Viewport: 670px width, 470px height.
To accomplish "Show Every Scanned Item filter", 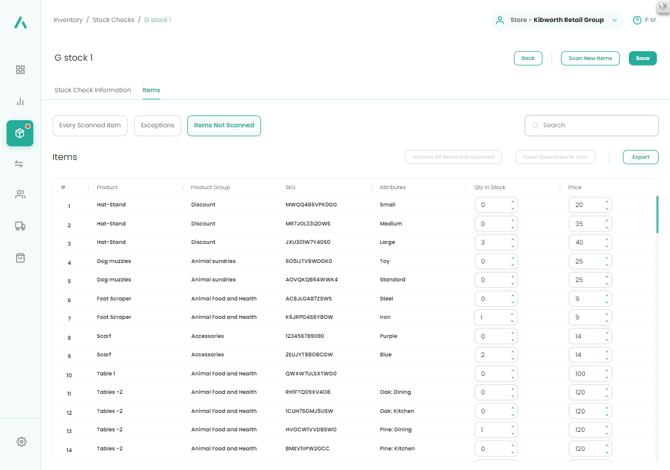I will 90,126.
